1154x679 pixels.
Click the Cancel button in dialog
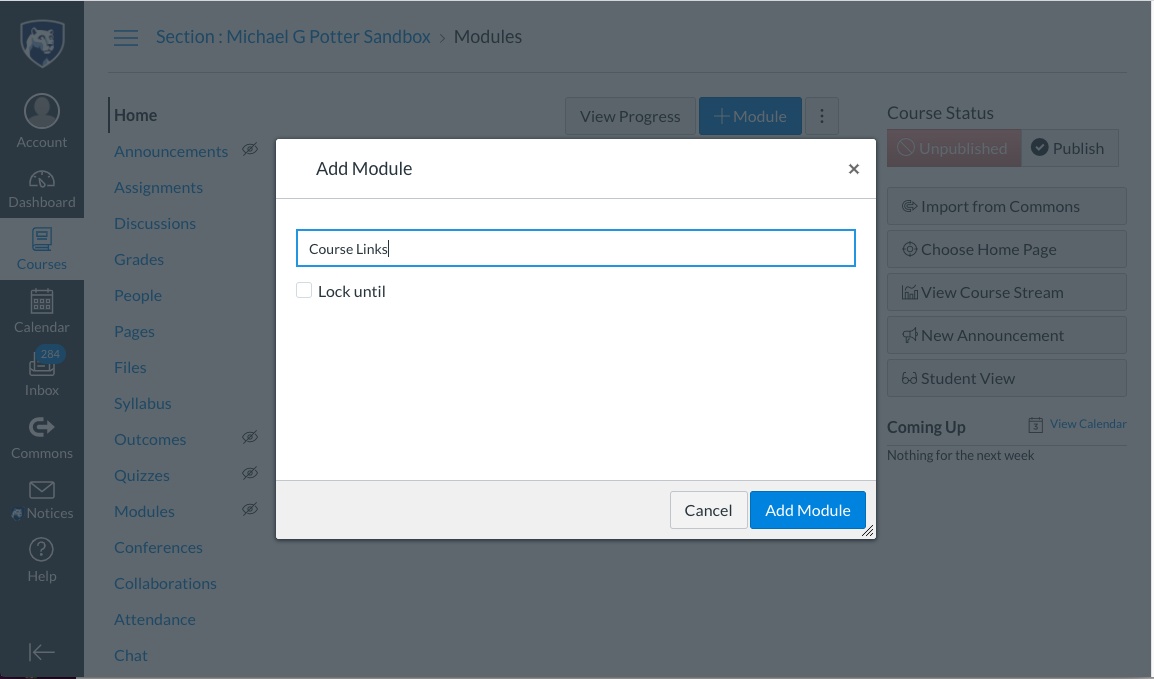click(x=708, y=510)
